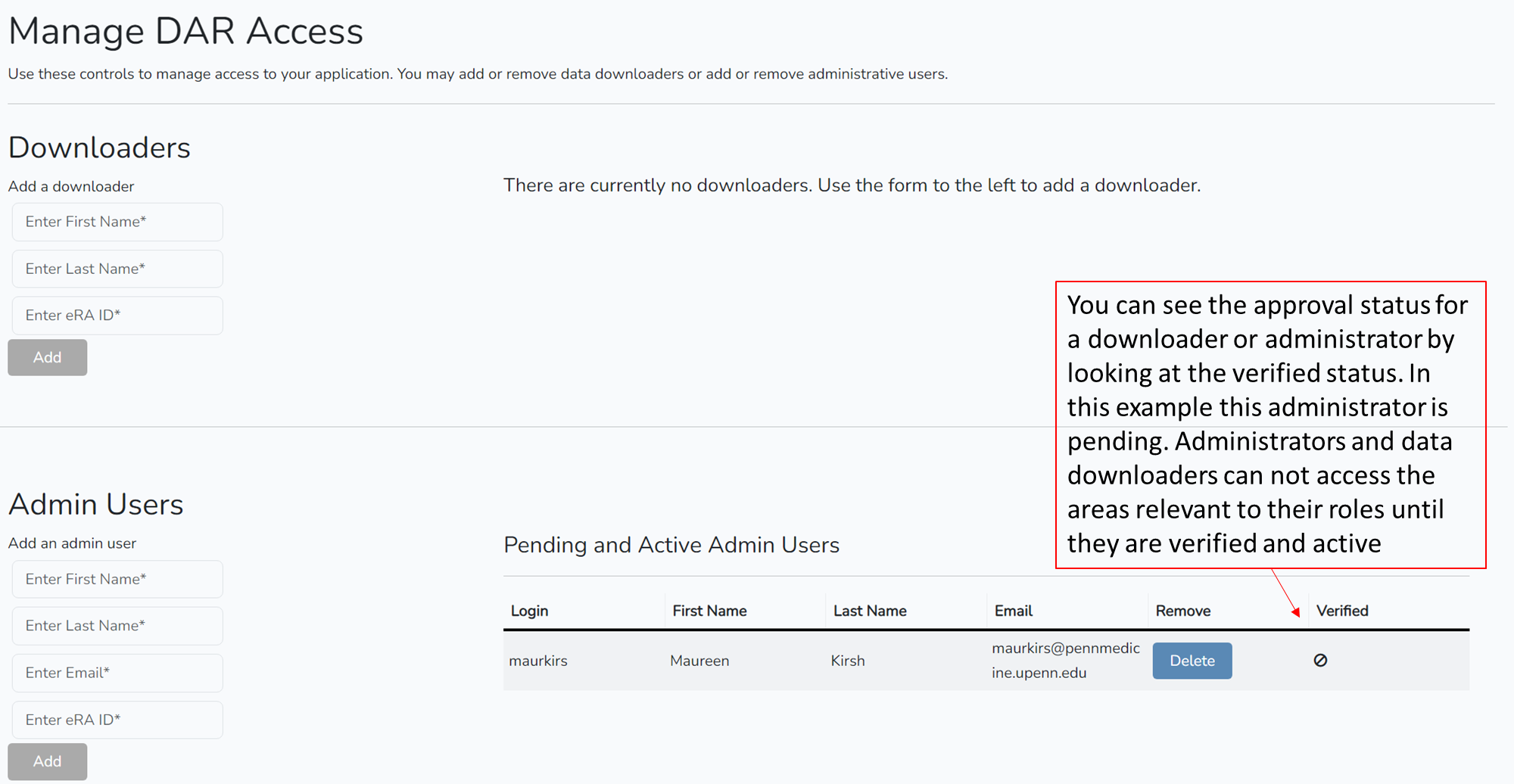This screenshot has height=784, width=1514.
Task: Select the downloader Enter eRA ID field
Action: [x=117, y=316]
